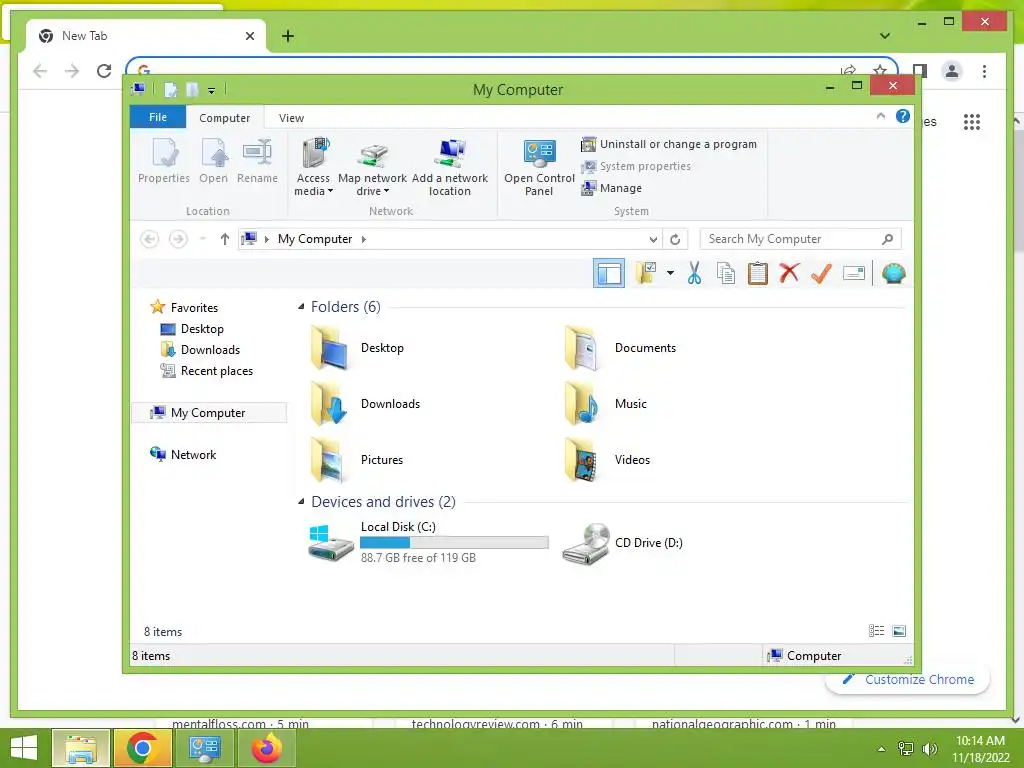Viewport: 1024px width, 768px height.
Task: Open the Quick Access Toolbar customize dropdown
Action: (x=212, y=90)
